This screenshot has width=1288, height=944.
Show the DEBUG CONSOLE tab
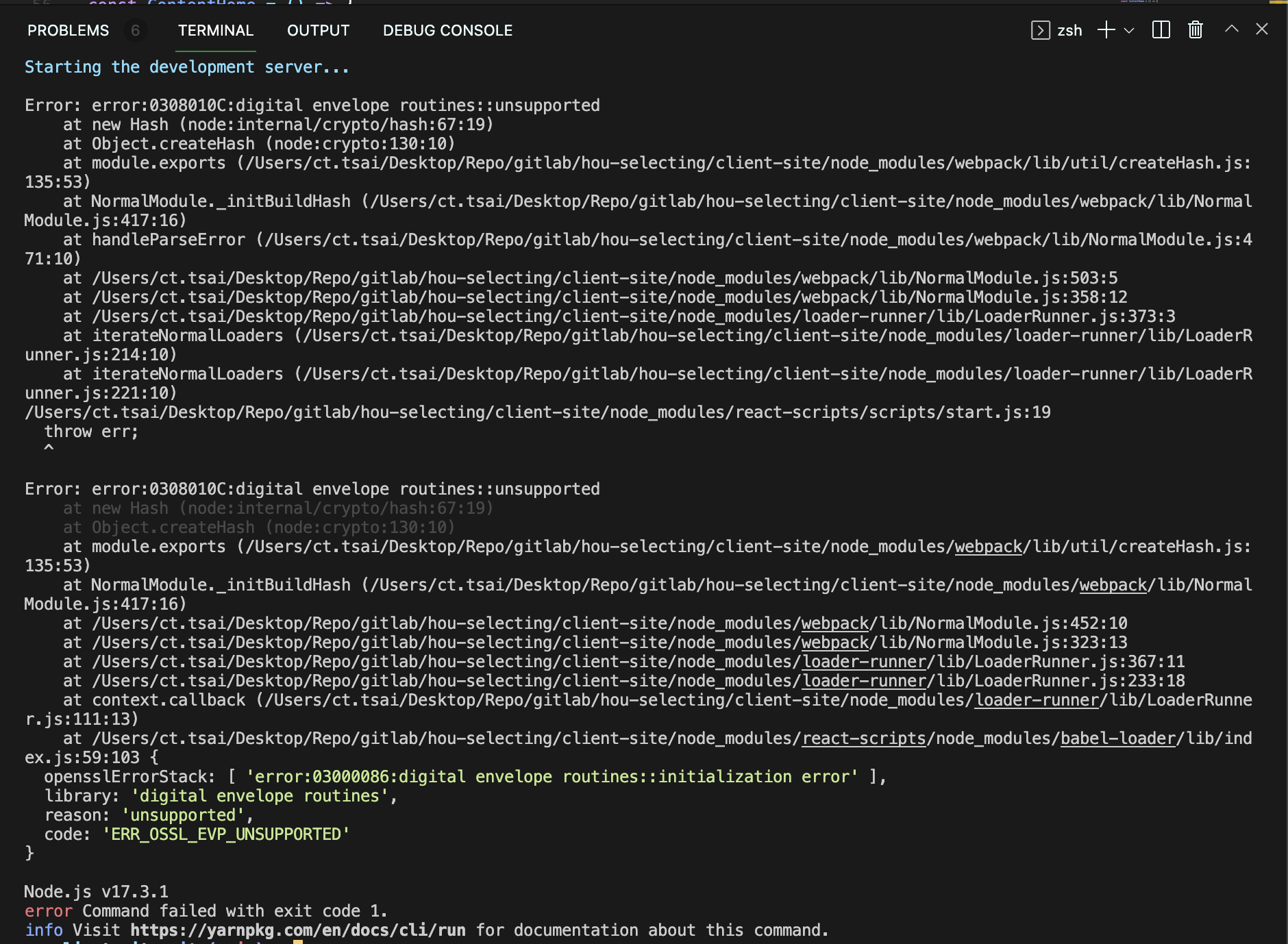tap(447, 30)
